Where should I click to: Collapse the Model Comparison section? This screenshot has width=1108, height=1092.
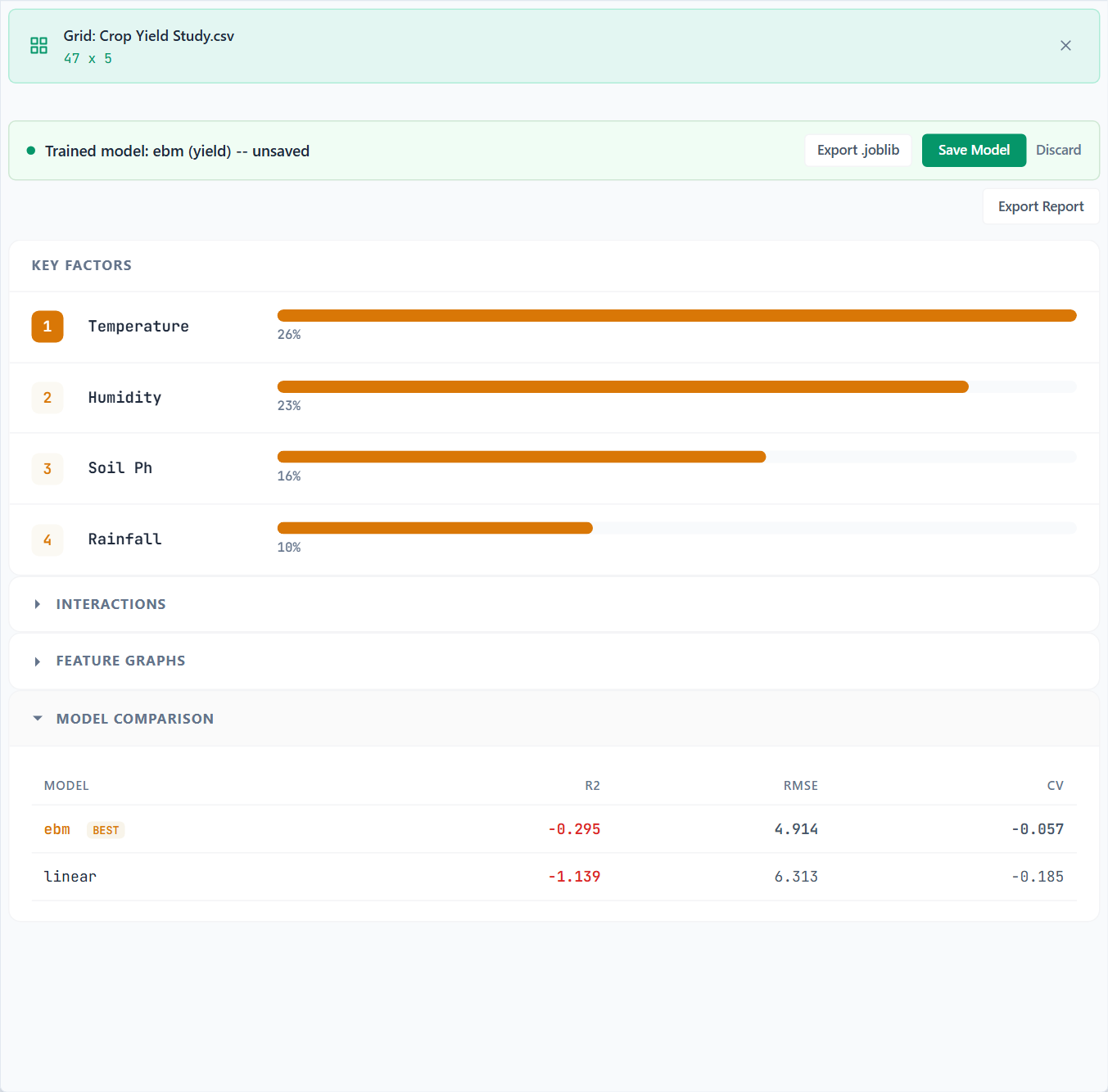click(x=554, y=719)
